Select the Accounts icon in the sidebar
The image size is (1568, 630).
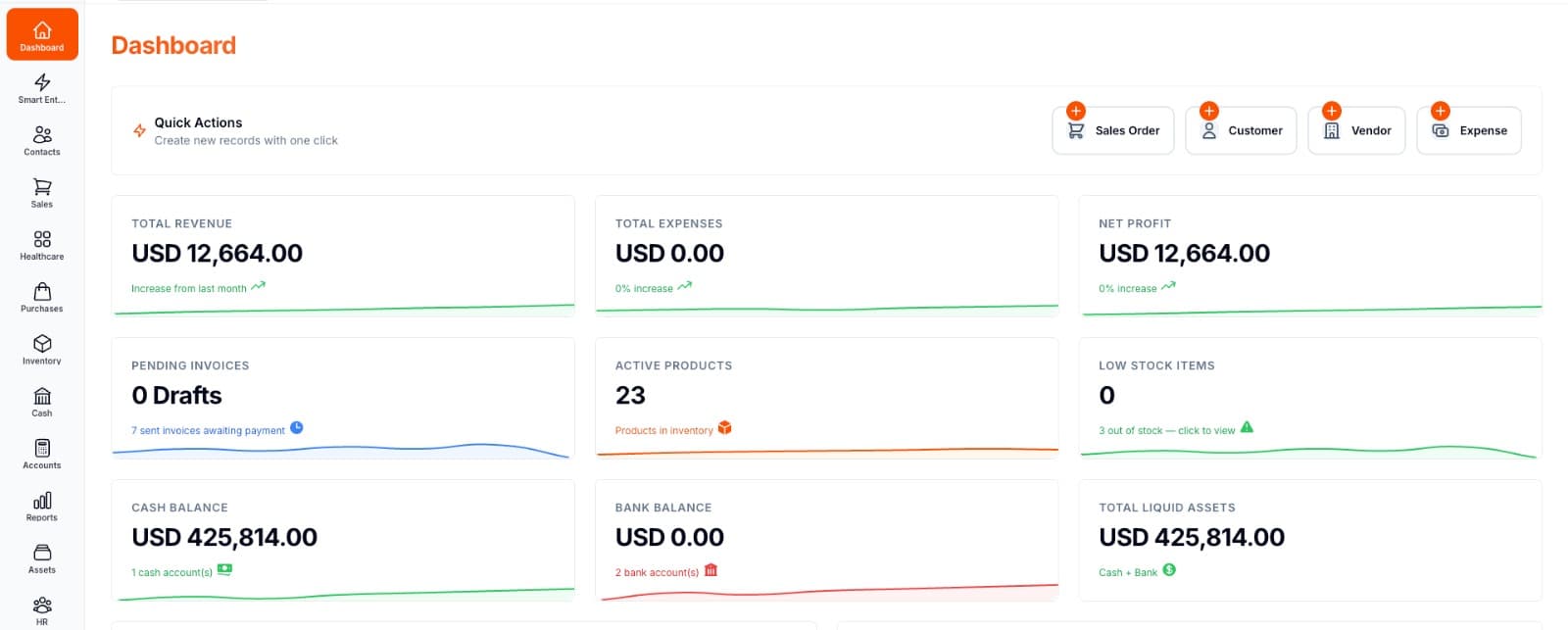coord(41,449)
